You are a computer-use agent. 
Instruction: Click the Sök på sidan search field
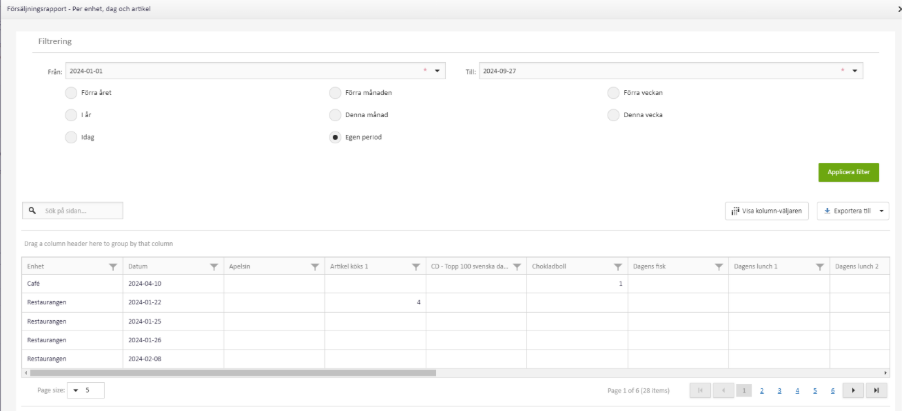(x=80, y=211)
